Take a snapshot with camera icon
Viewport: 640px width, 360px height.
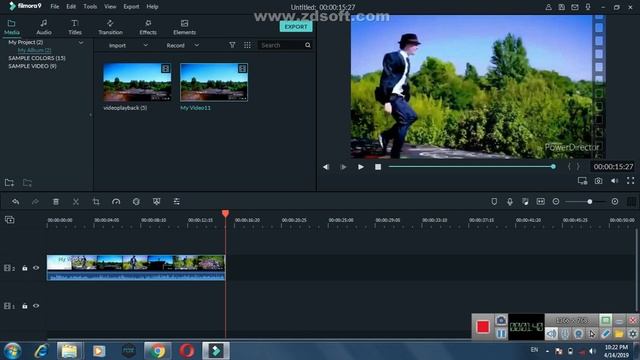click(598, 181)
